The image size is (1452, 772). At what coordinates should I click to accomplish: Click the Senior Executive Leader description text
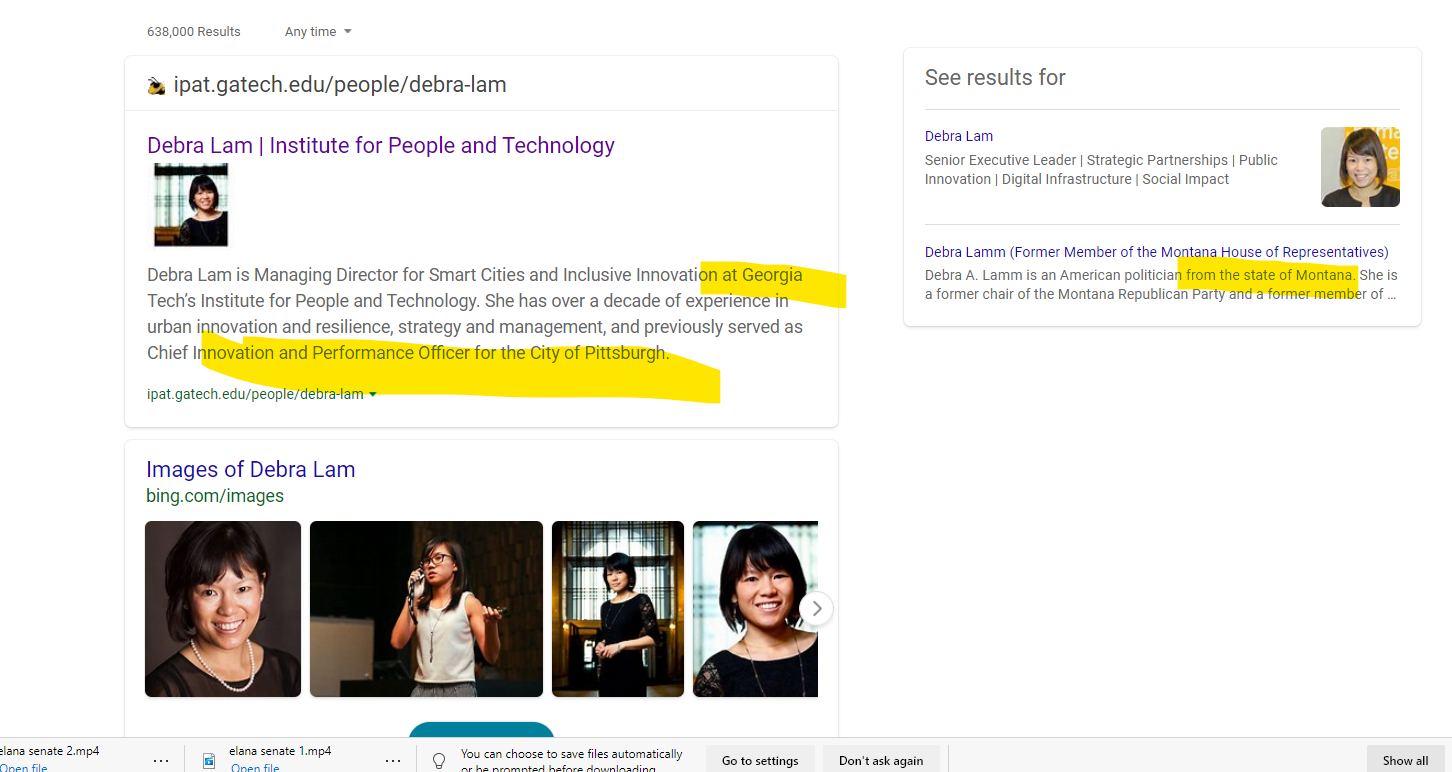[x=1101, y=170]
